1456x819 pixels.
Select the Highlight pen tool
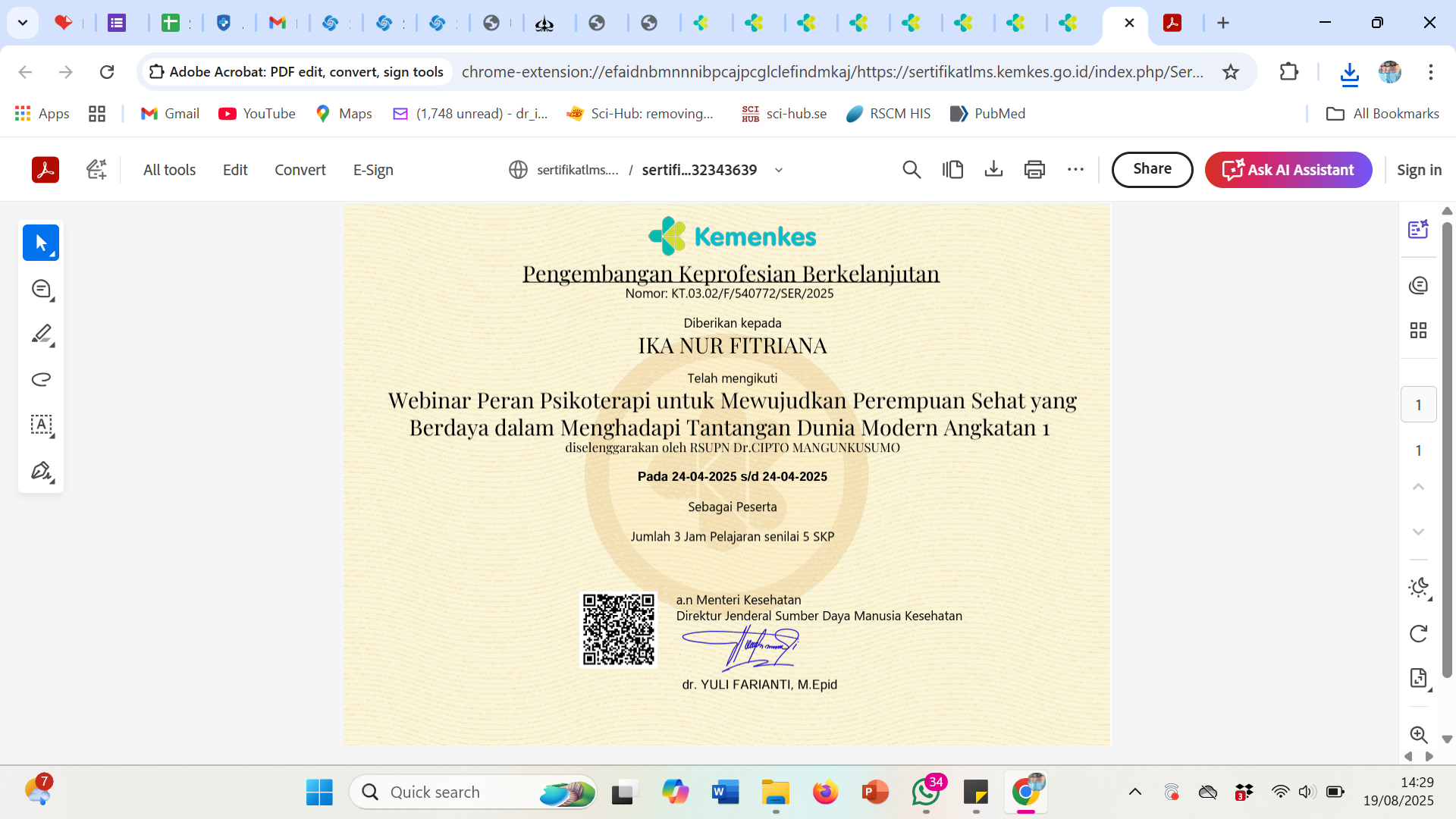[x=41, y=334]
